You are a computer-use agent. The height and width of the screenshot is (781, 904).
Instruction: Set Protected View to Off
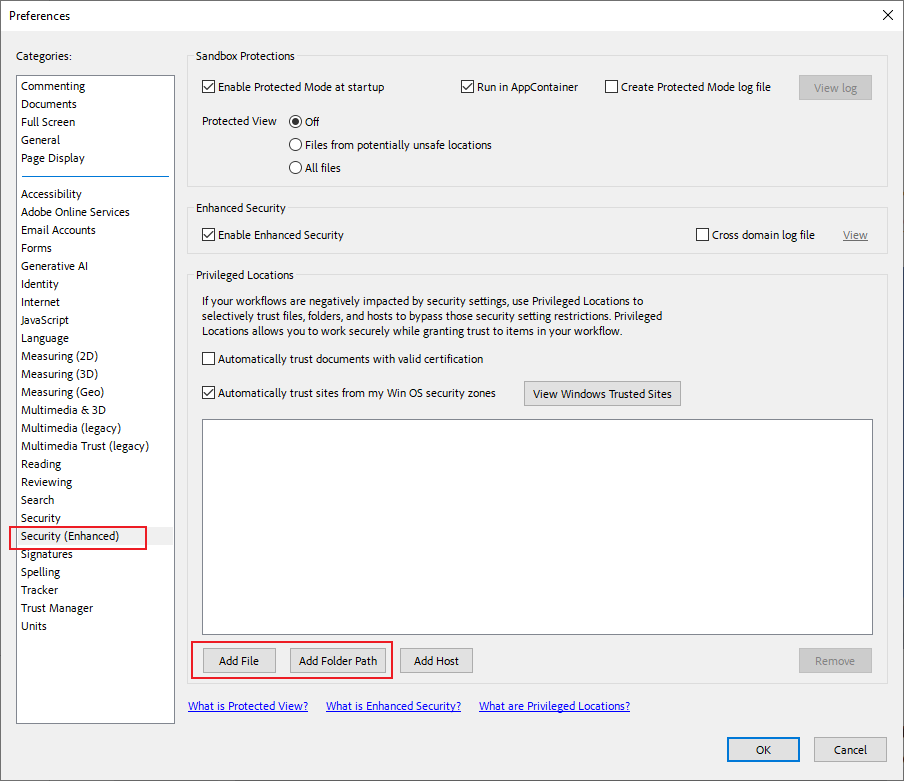coord(295,121)
